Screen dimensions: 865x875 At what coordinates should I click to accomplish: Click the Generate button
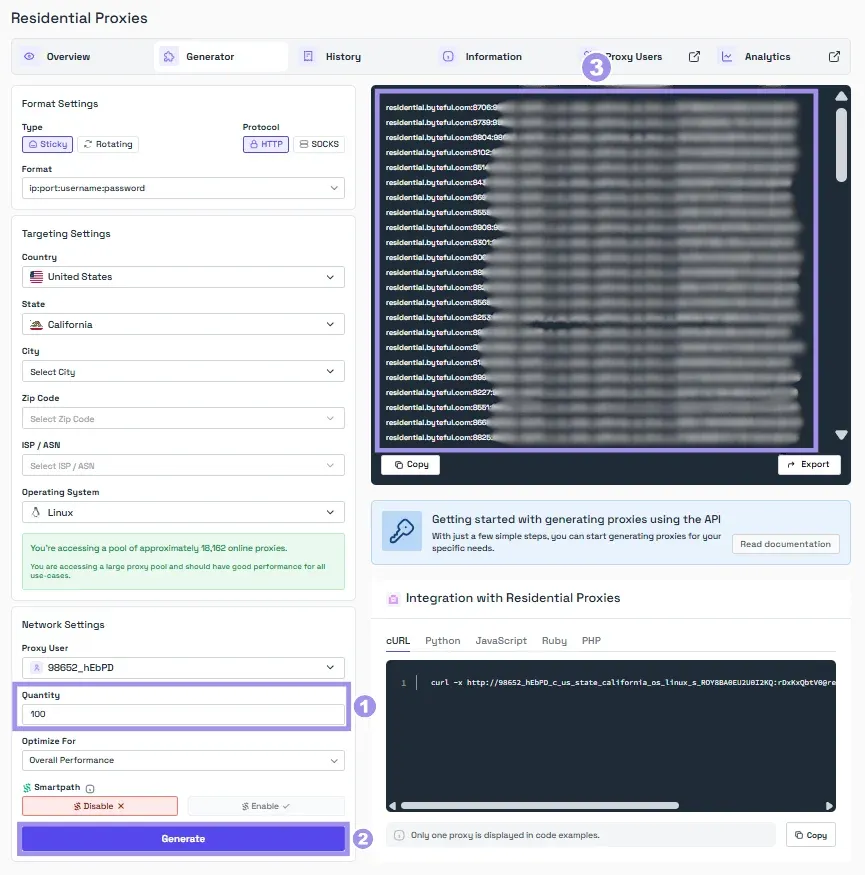(x=183, y=838)
